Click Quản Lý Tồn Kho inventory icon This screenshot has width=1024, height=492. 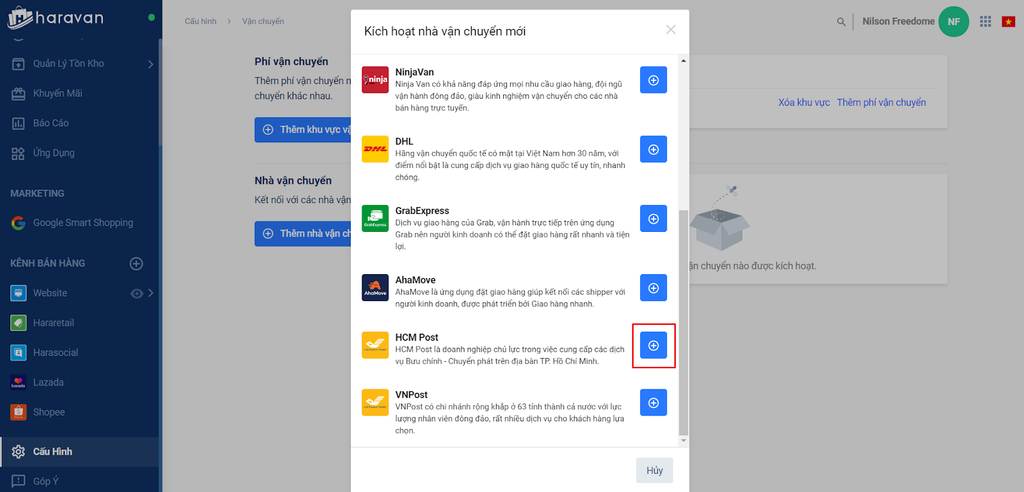click(18, 63)
